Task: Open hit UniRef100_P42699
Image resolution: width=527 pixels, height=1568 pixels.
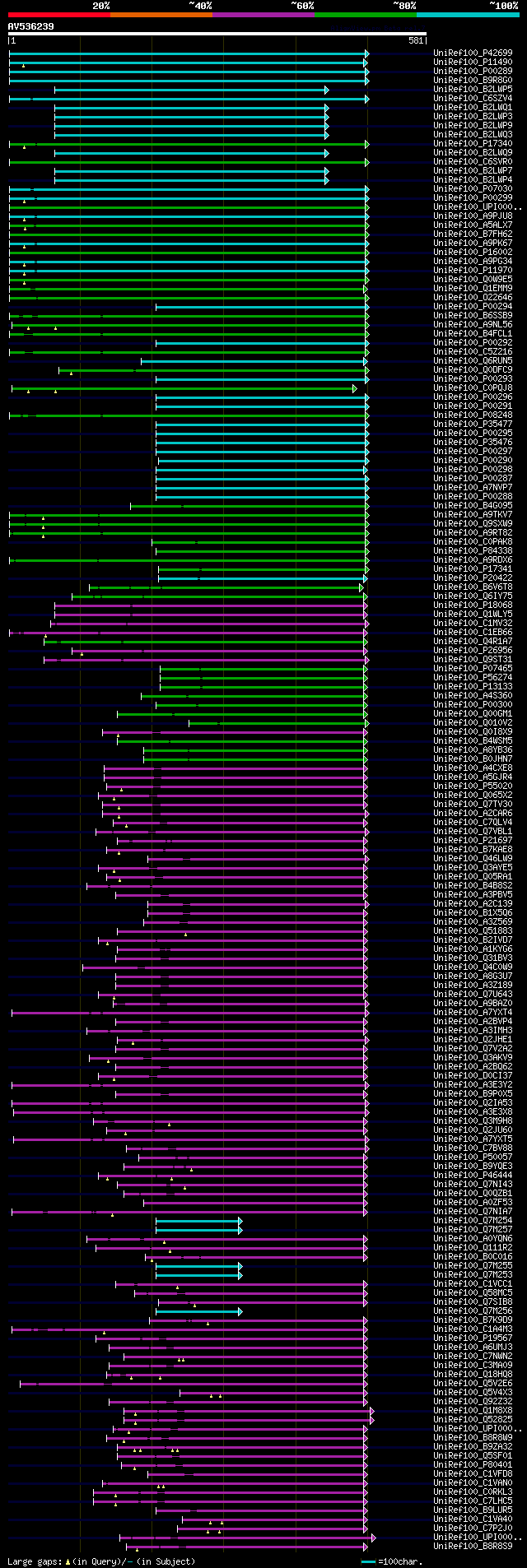Action: tap(473, 53)
